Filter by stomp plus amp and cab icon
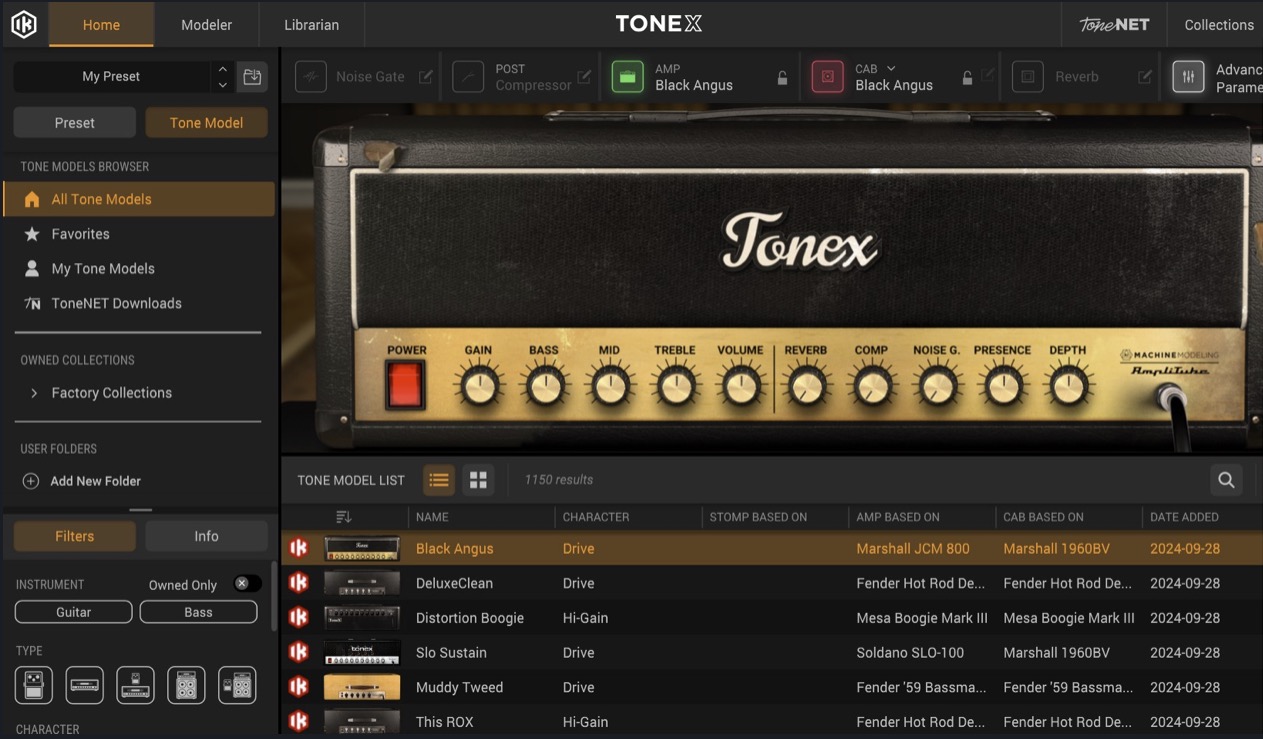The image size is (1263, 739). click(x=237, y=685)
